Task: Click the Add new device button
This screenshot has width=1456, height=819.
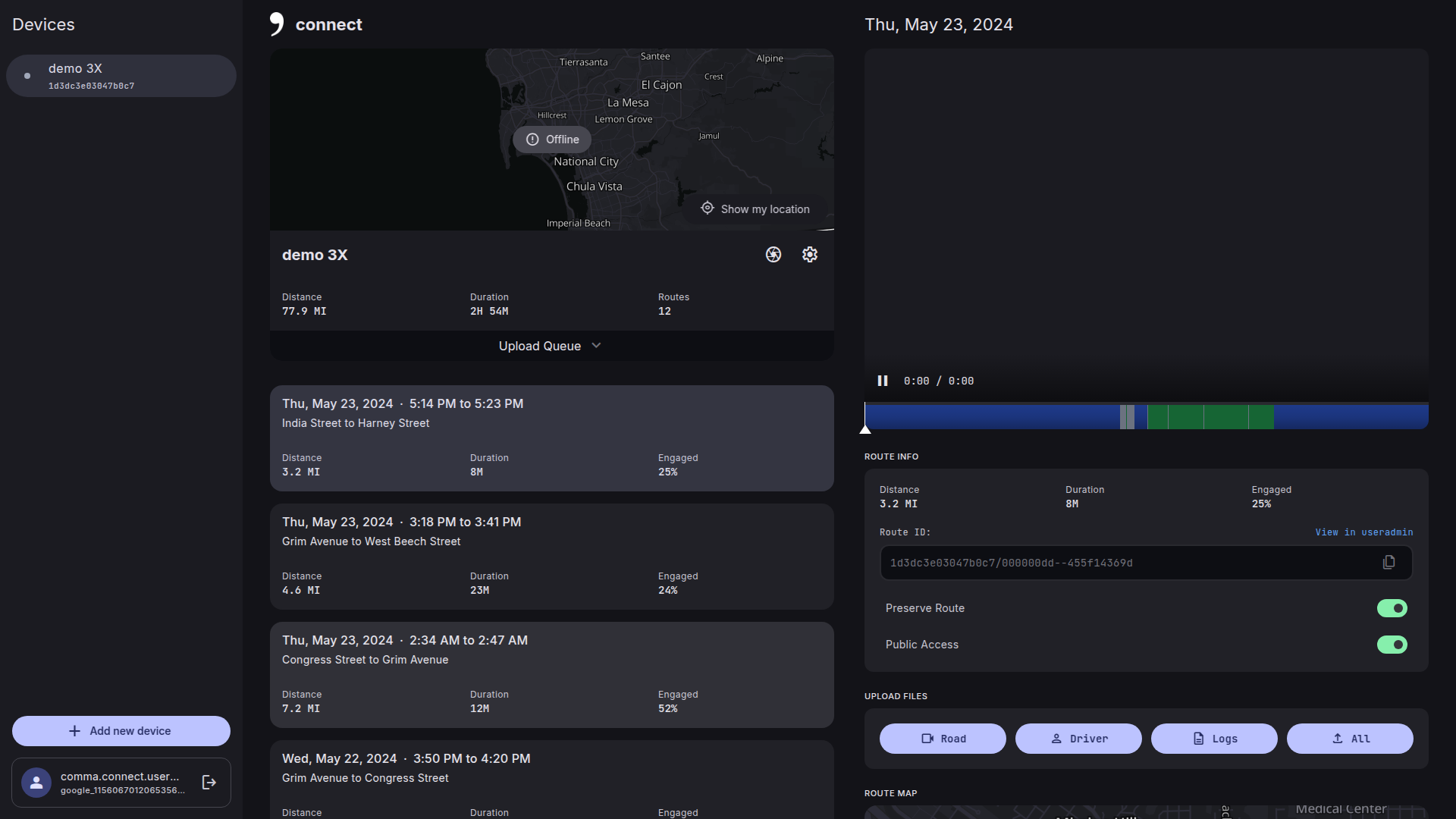Action: [121, 731]
